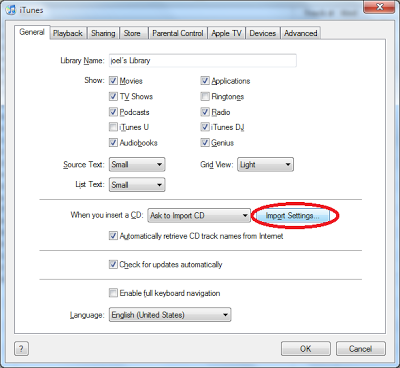Image resolution: width=400 pixels, height=368 pixels.
Task: Click the Library Name text field
Action: (x=203, y=61)
